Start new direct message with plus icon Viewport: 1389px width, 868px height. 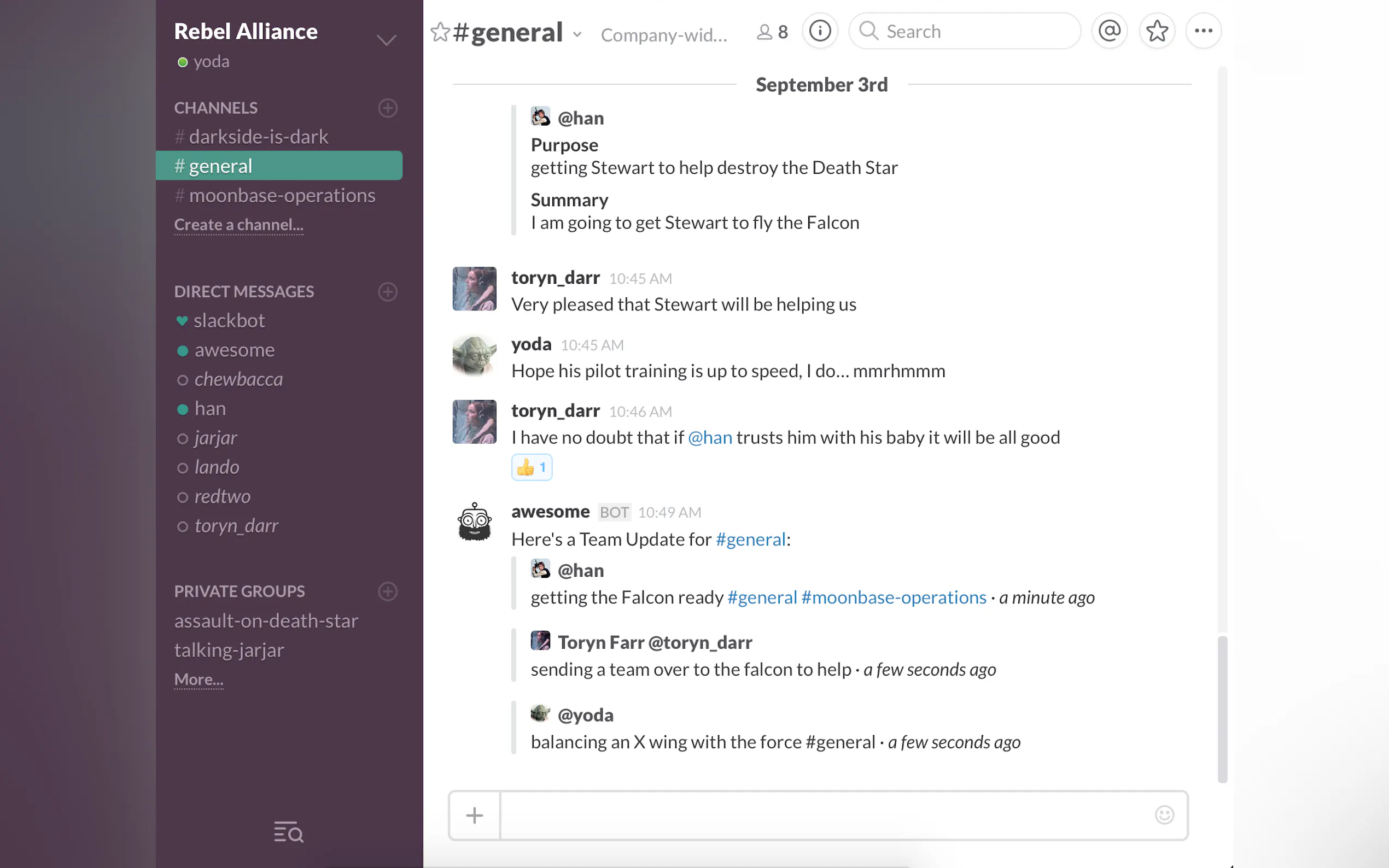coord(388,292)
